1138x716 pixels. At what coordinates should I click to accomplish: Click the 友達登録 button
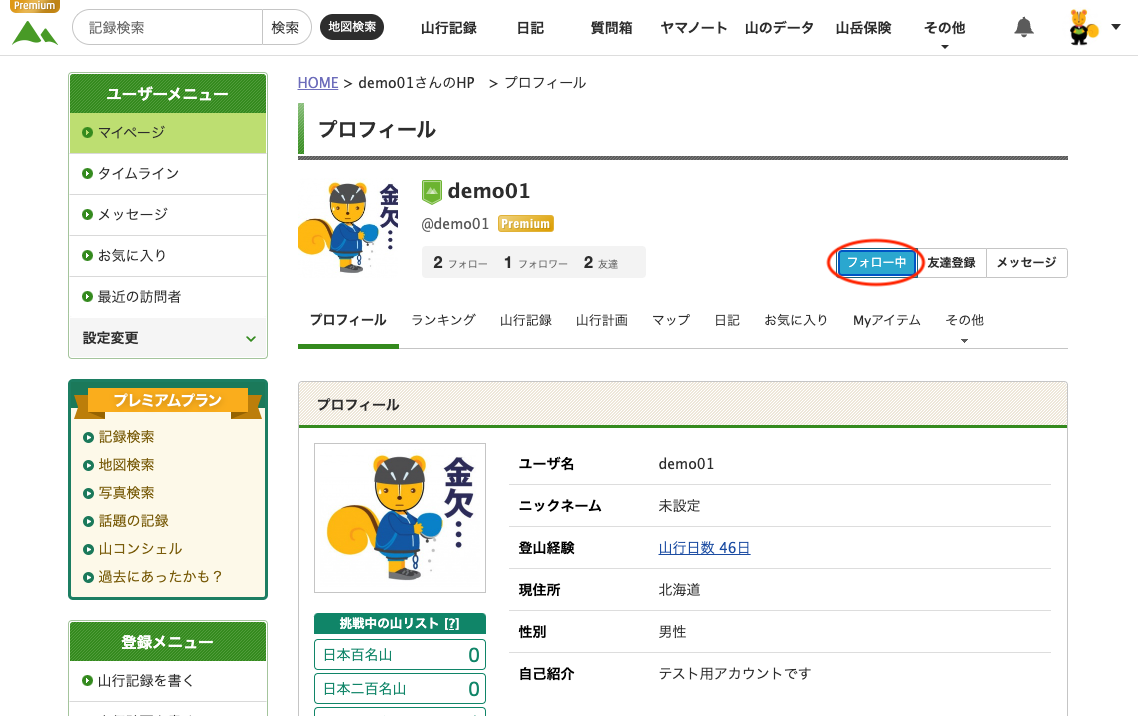coord(951,263)
